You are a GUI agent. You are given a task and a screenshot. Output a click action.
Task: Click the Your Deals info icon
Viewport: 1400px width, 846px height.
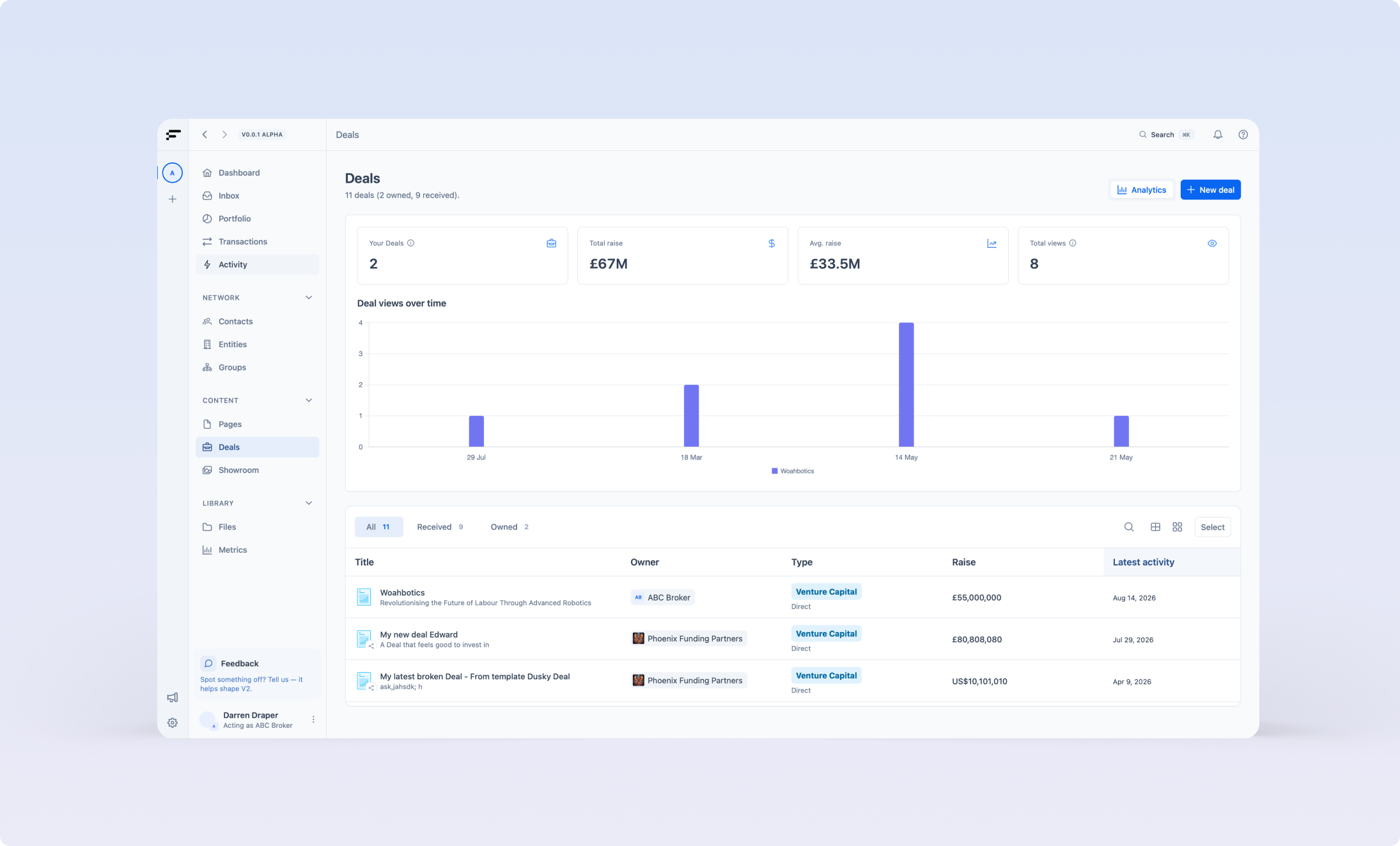coord(411,243)
